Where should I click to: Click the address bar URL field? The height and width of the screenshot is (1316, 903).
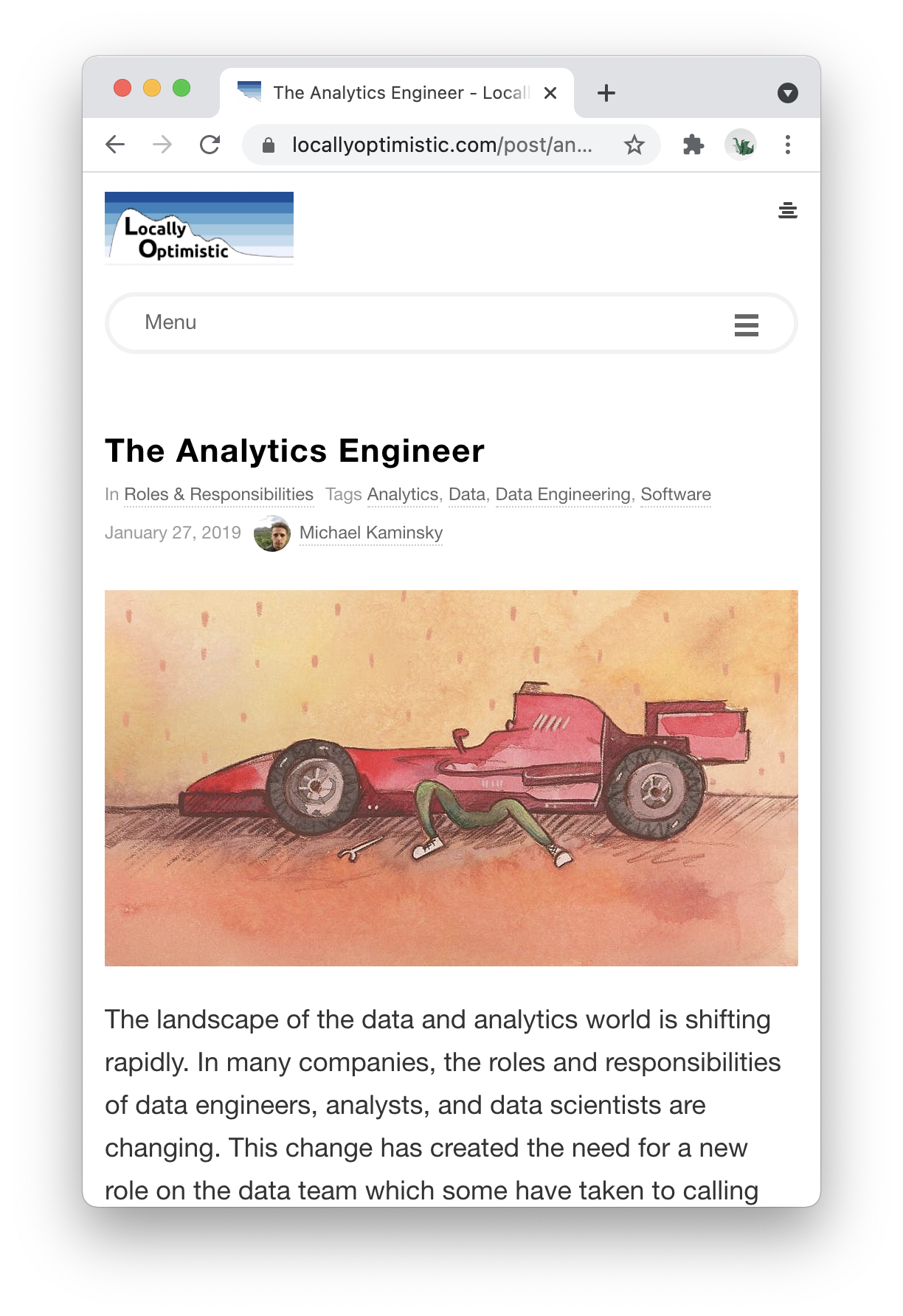pyautogui.click(x=441, y=145)
